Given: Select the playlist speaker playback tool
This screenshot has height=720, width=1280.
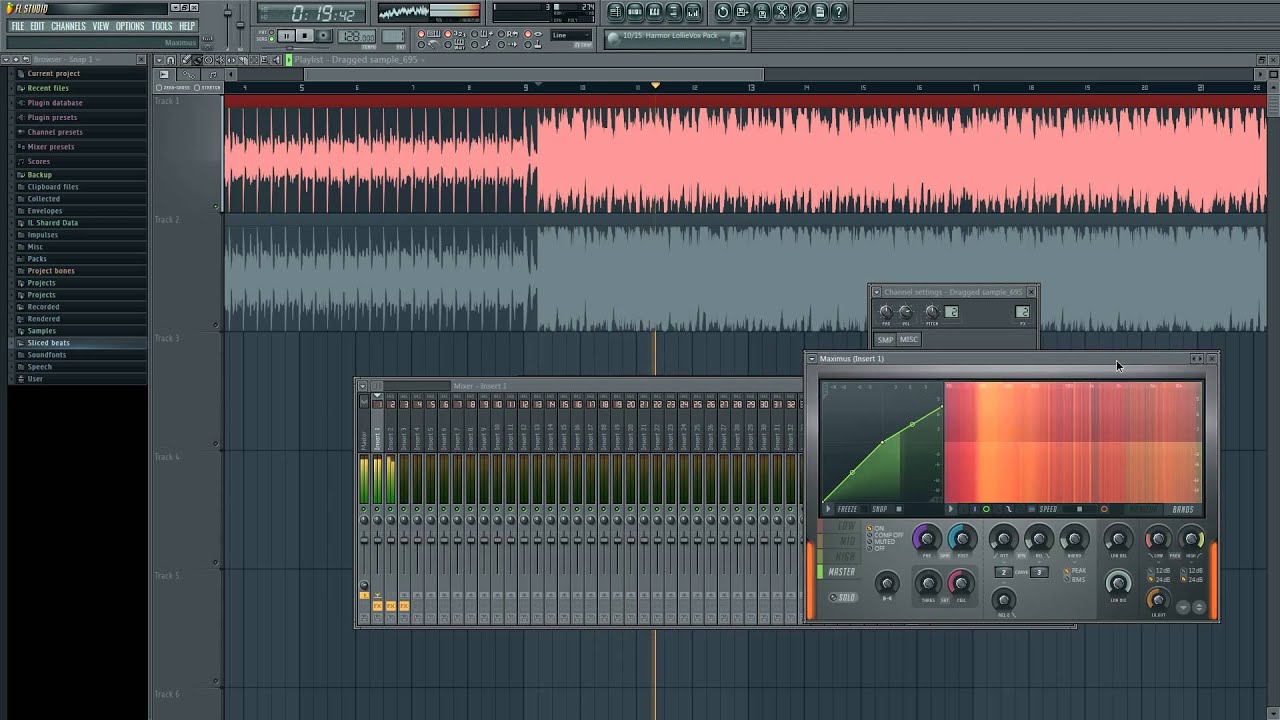Looking at the screenshot, I should click(x=275, y=60).
